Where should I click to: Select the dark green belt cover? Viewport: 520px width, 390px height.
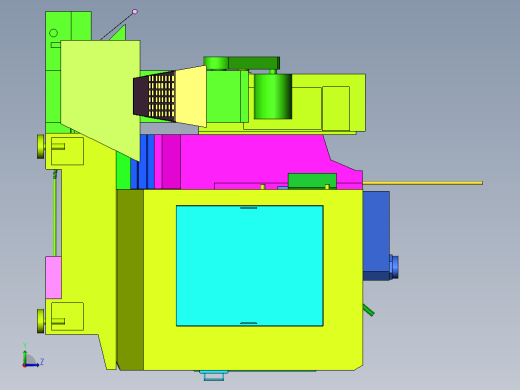tap(254, 63)
